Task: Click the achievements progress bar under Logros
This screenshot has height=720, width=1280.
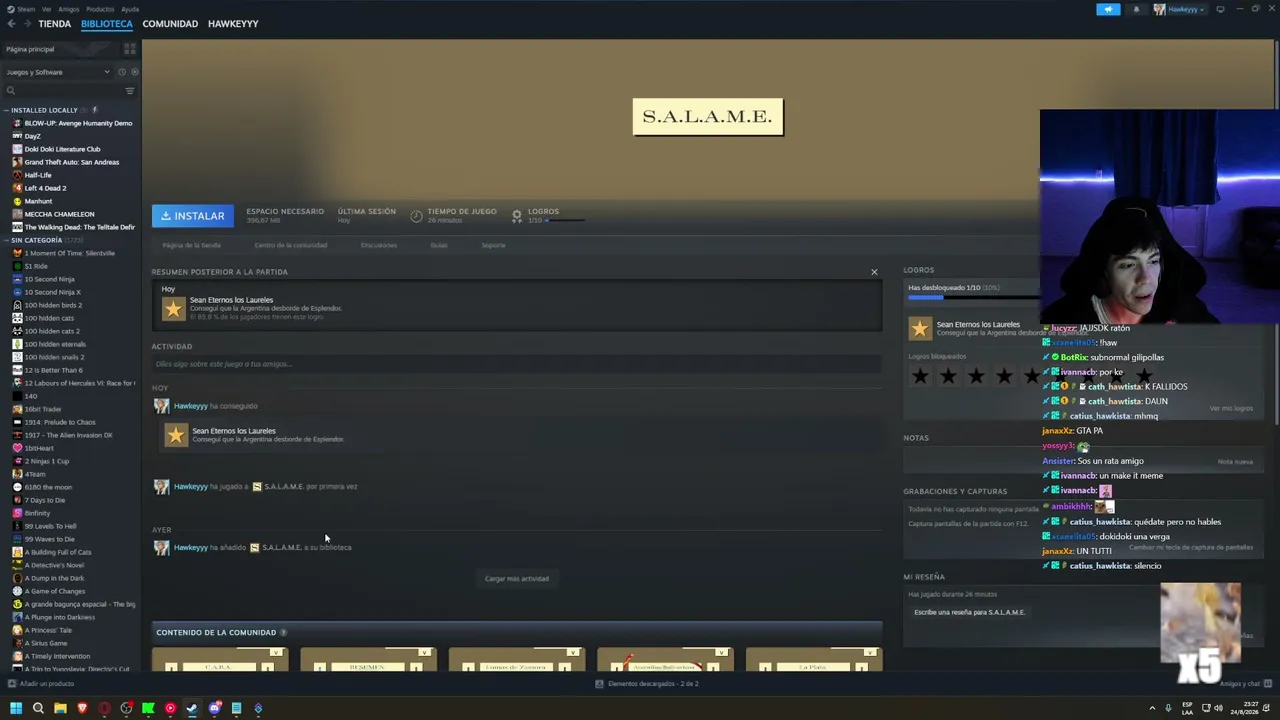Action: pyautogui.click(x=973, y=297)
